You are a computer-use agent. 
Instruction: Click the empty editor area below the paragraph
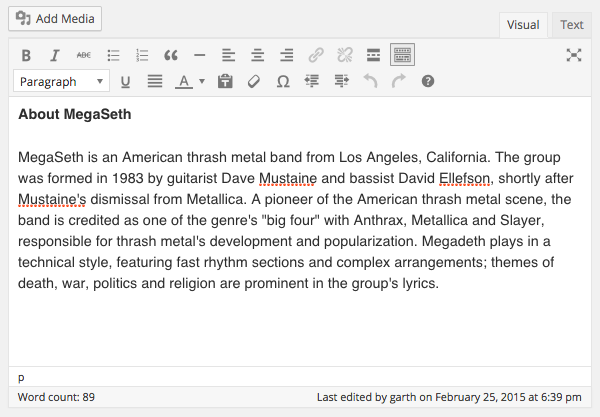[x=300, y=329]
